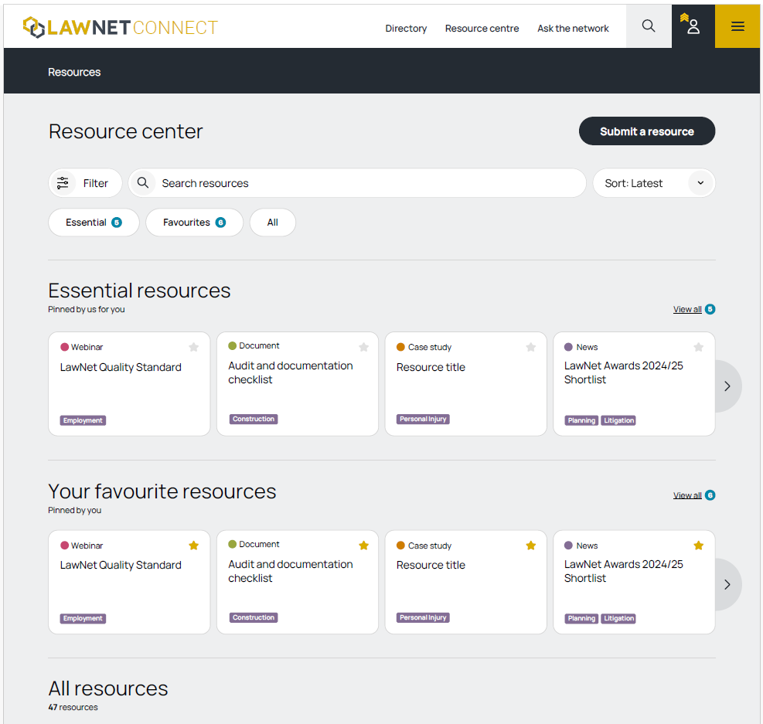Screen dimensions: 763x724
Task: Click the Essential filter count badge
Action: pyautogui.click(x=117, y=222)
